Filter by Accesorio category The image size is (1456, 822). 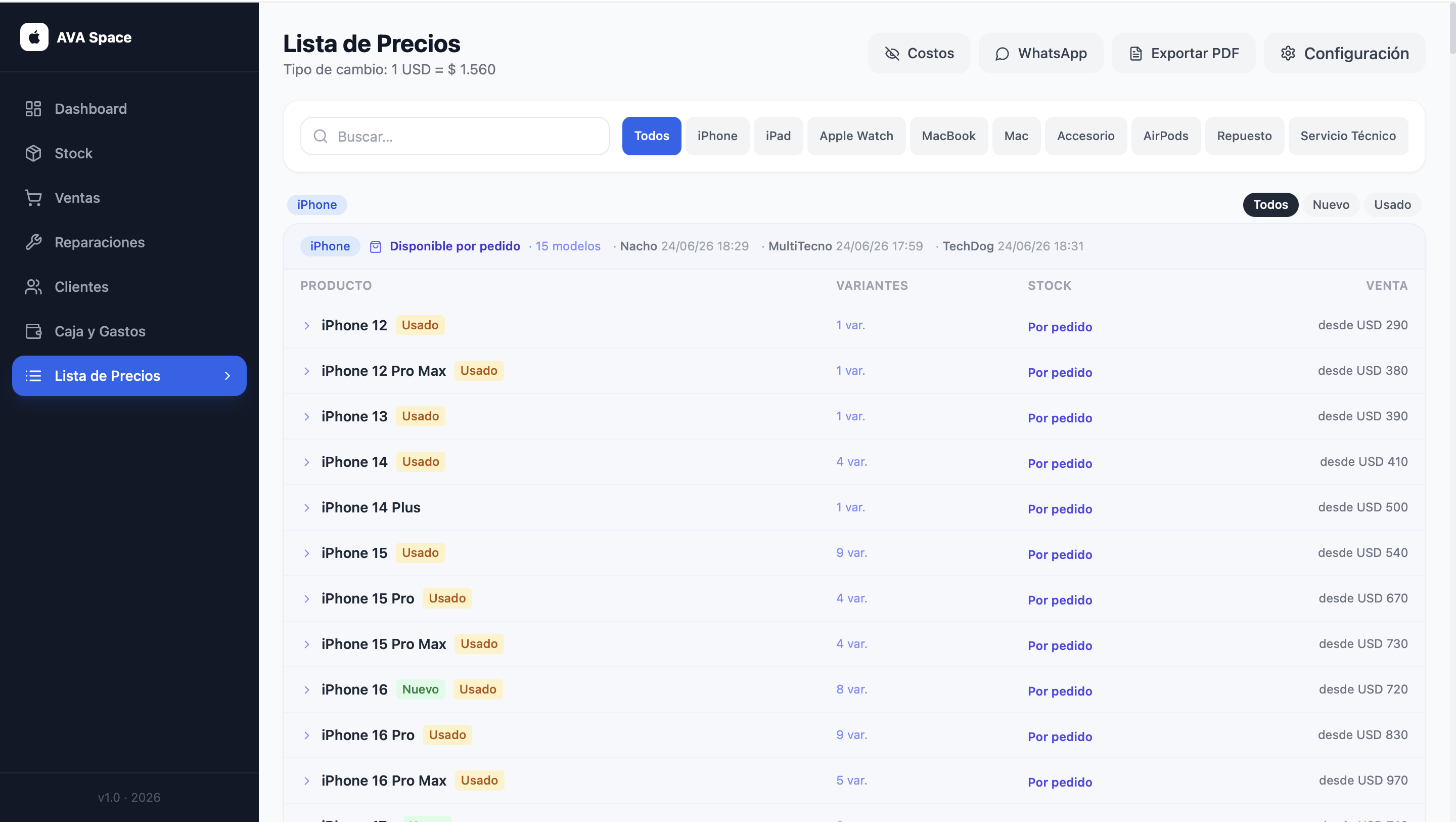1086,137
